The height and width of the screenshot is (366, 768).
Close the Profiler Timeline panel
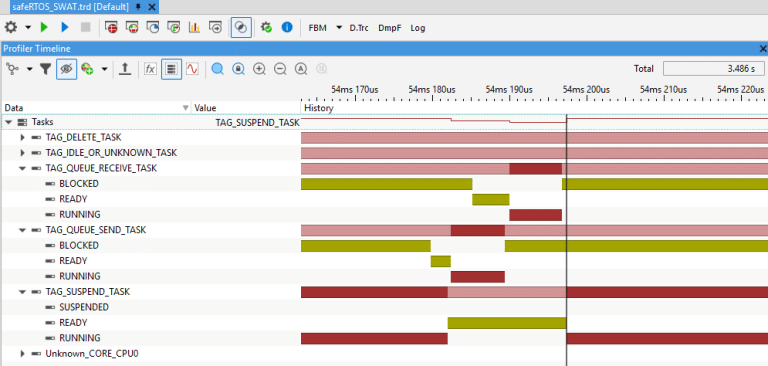[763, 49]
